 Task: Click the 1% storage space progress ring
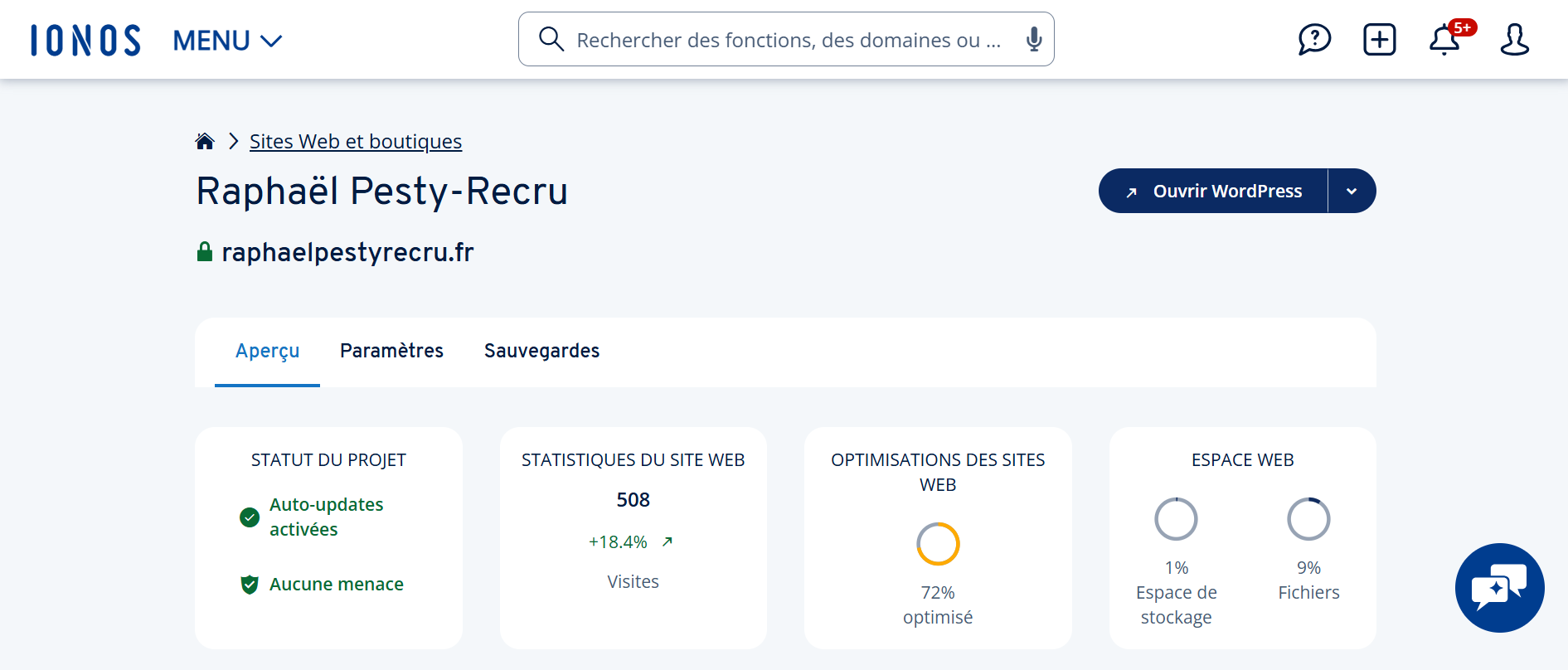[1176, 519]
